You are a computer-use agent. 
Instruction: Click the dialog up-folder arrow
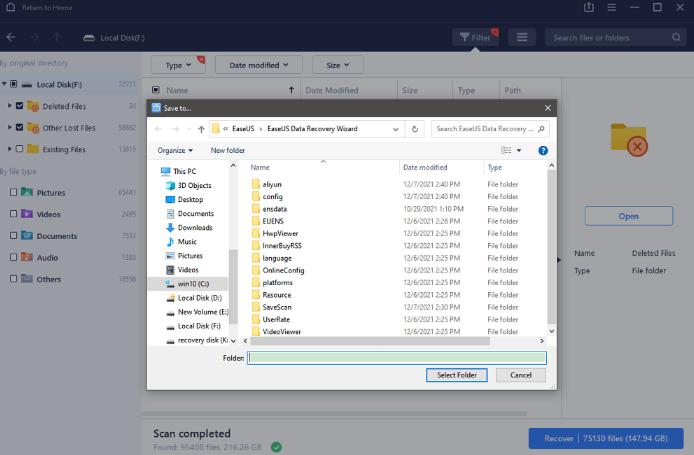[x=201, y=129]
